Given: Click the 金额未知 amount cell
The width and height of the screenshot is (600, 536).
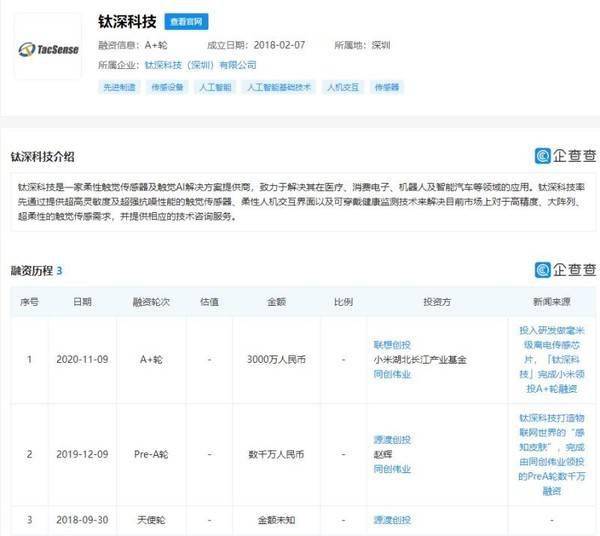Looking at the screenshot, I should point(276,520).
